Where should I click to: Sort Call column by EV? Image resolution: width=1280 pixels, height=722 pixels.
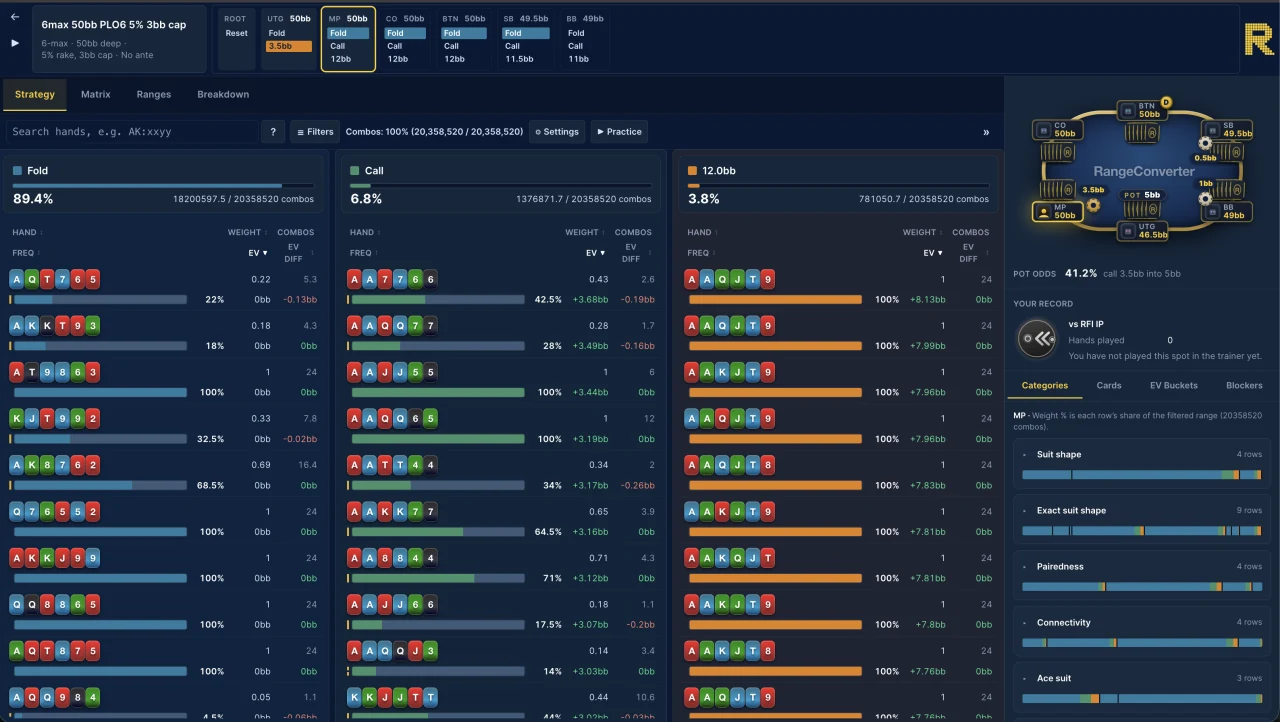[596, 254]
